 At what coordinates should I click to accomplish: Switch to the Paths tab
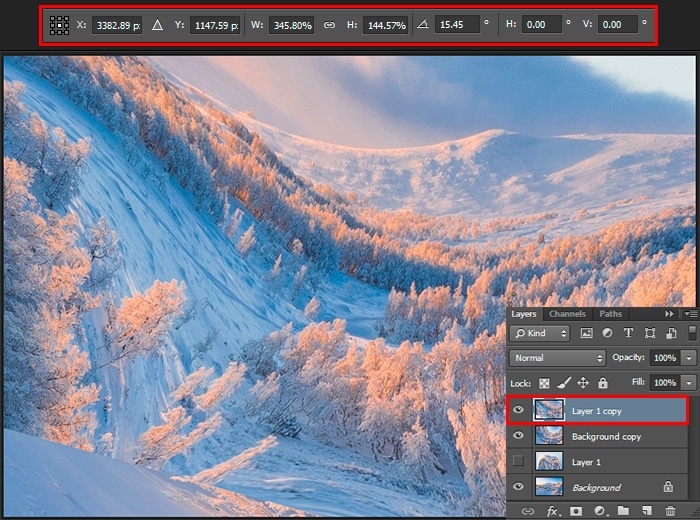610,314
